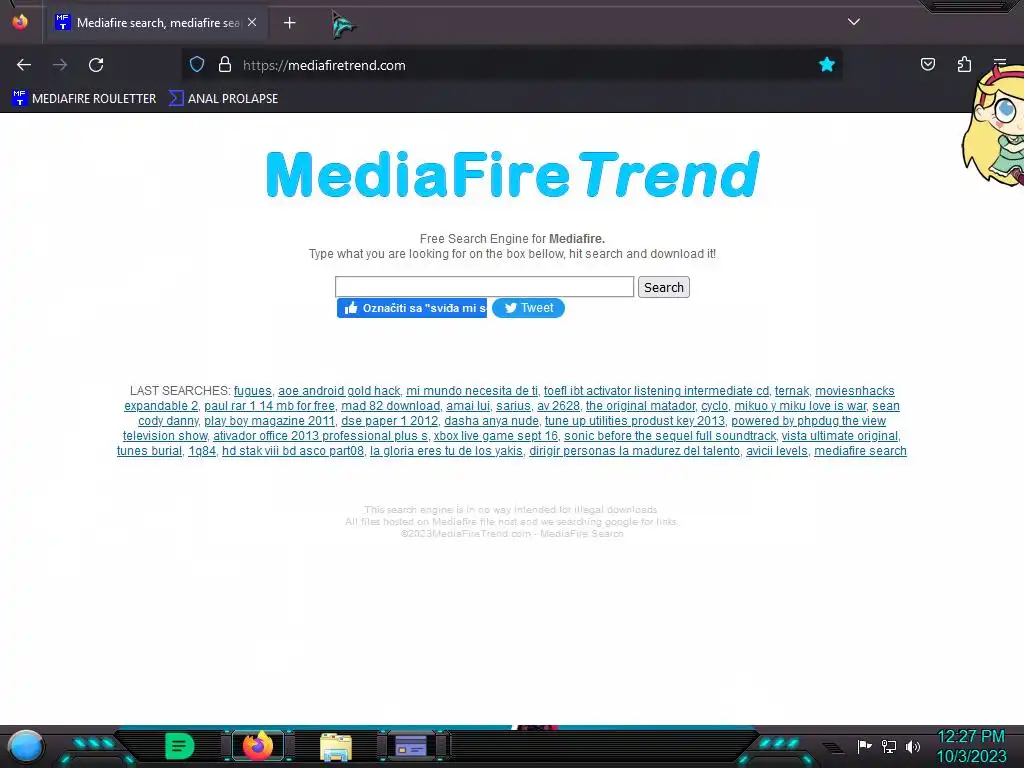This screenshot has height=768, width=1024.
Task: Click the volume speaker tray icon
Action: pos(913,746)
